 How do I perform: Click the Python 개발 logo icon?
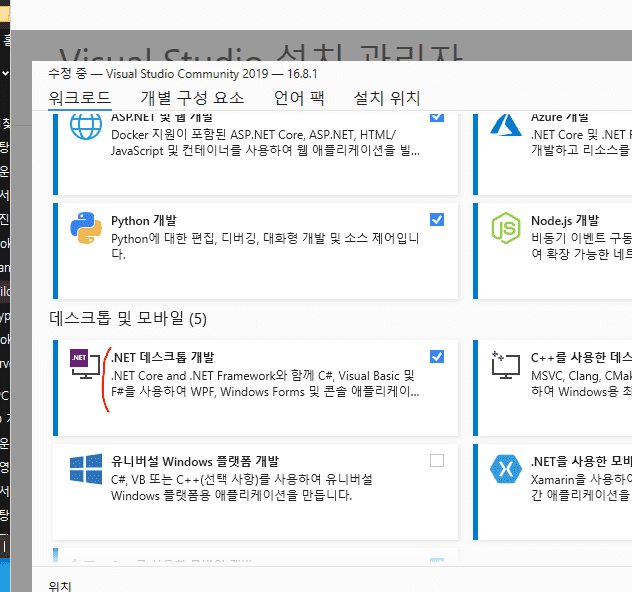86,228
